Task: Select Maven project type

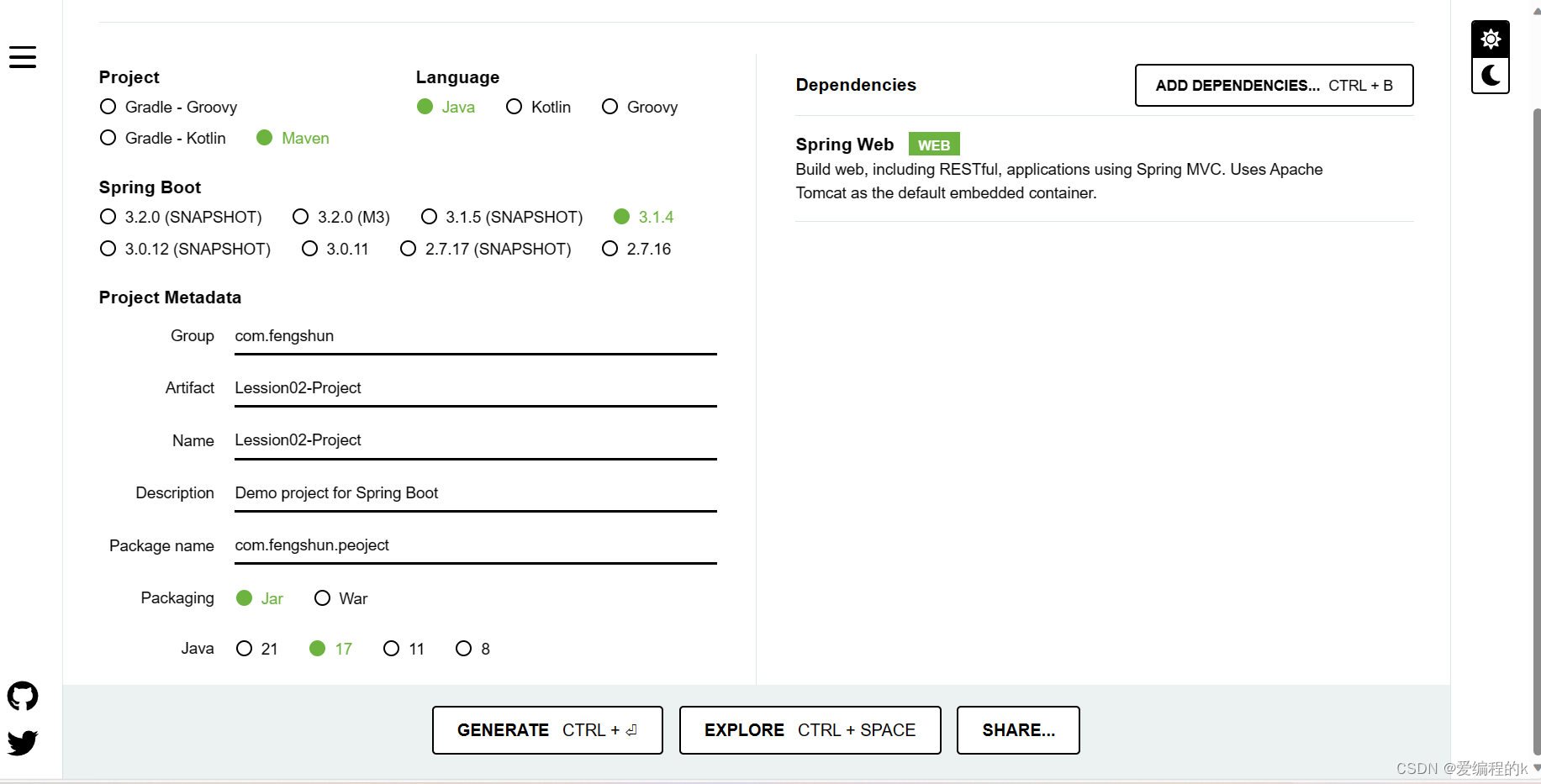Action: coord(293,138)
